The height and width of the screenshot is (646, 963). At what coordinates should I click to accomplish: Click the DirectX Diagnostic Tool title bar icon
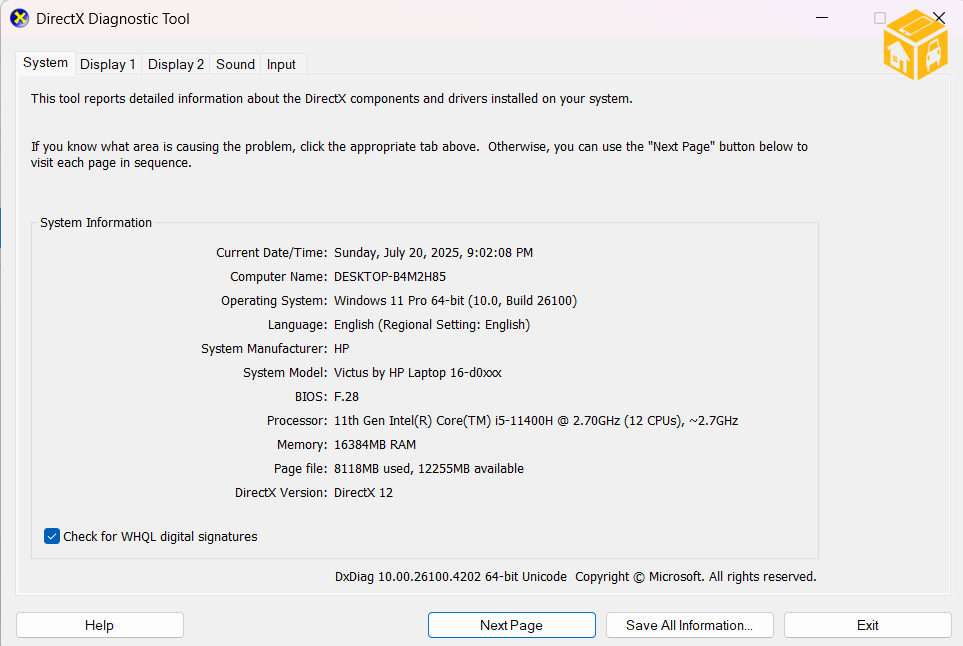pyautogui.click(x=20, y=19)
